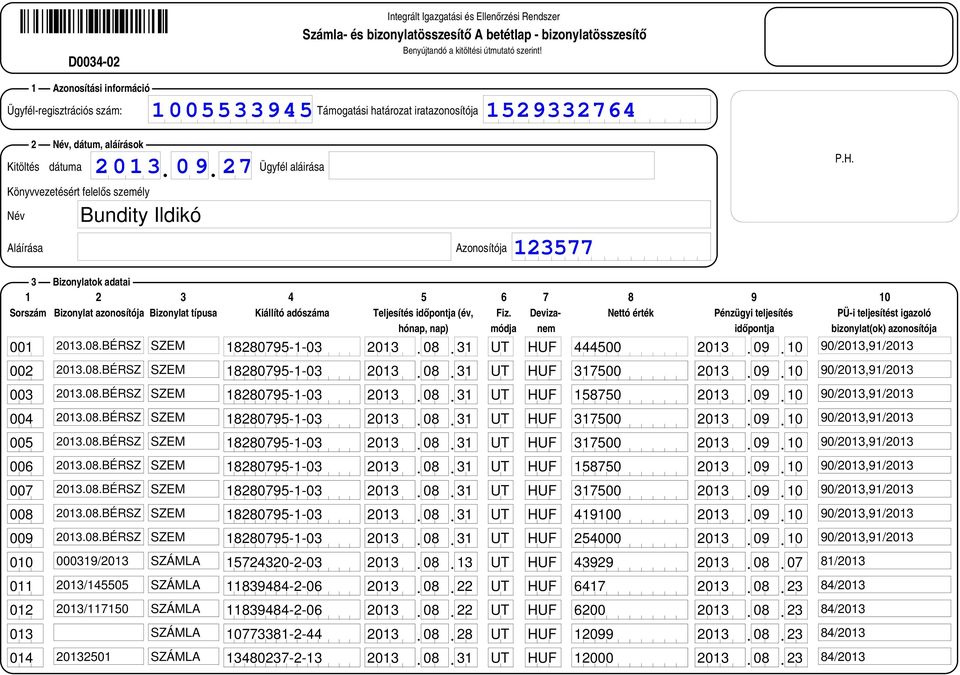
Task: Click the P.H. stamp box
Action: point(844,157)
